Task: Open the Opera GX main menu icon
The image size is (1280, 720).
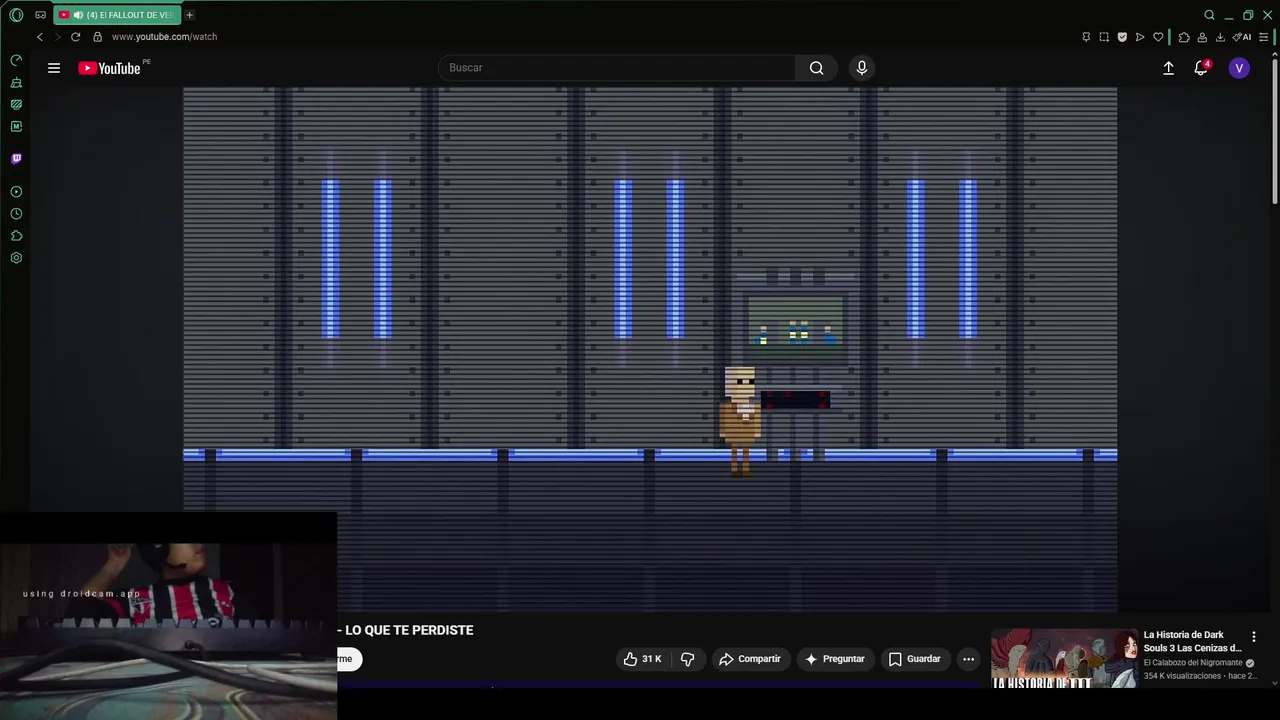Action: (x=16, y=15)
